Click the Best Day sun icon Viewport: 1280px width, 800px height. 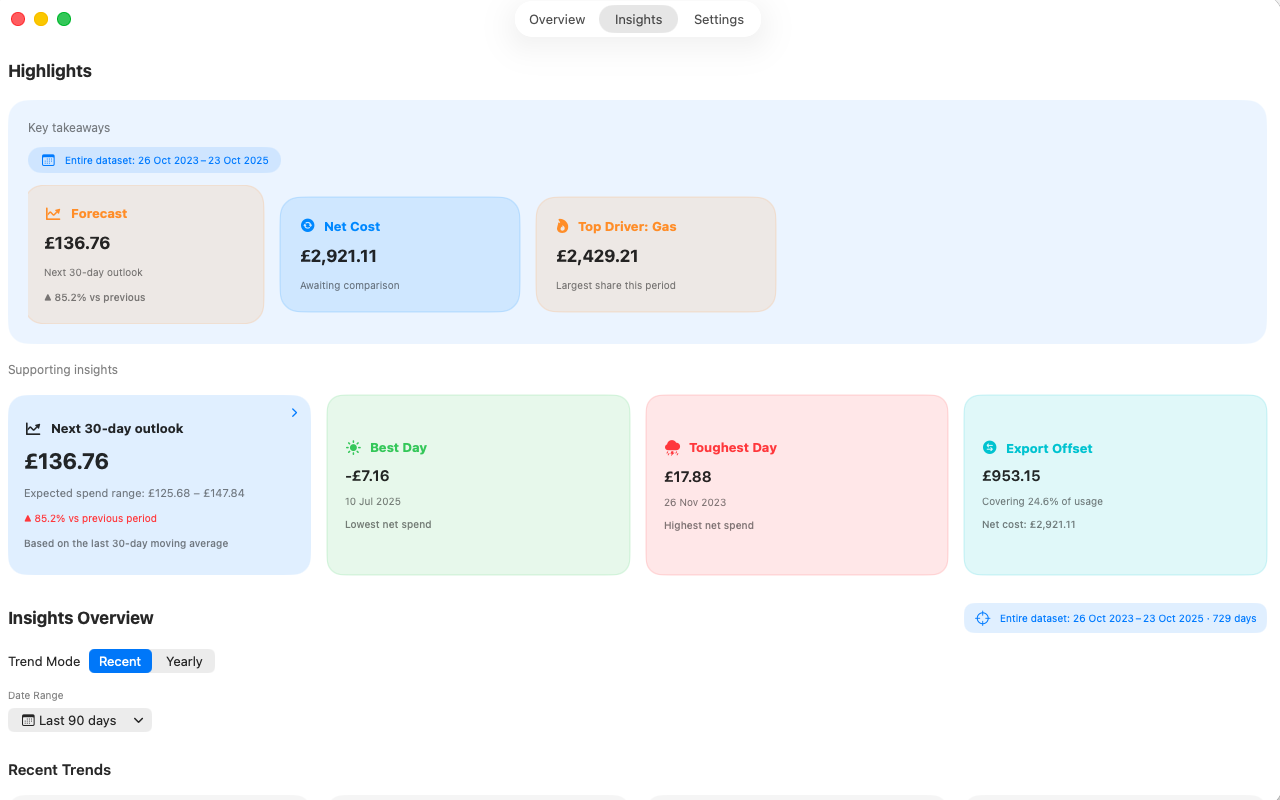pos(353,448)
